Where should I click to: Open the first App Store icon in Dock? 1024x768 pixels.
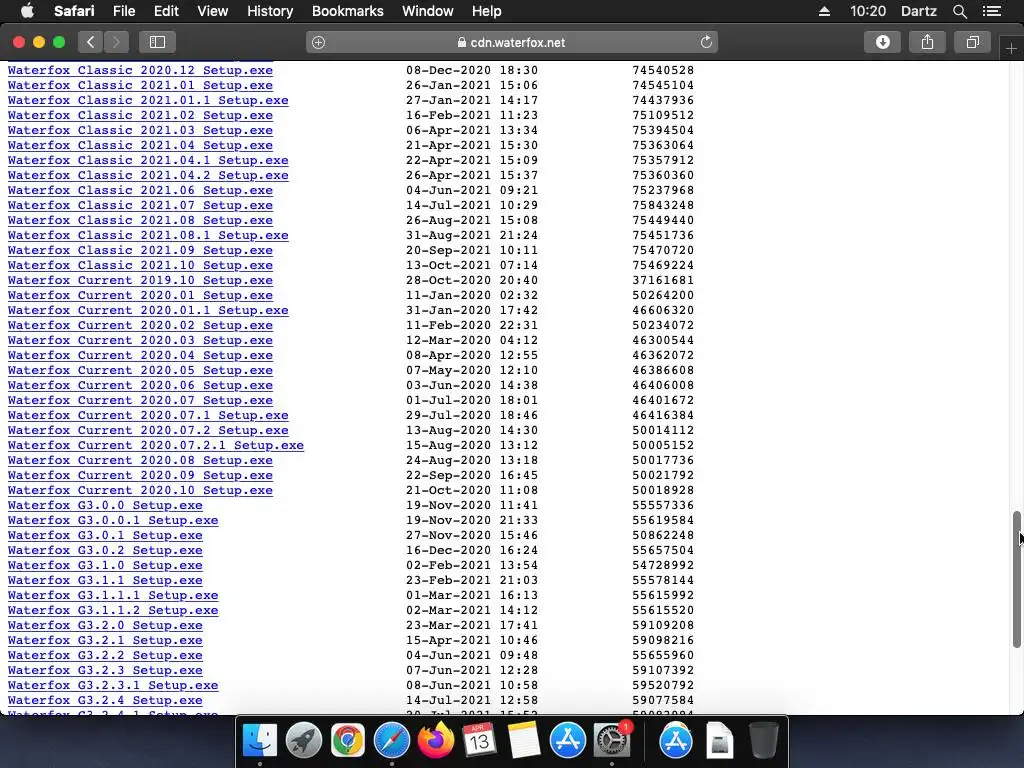(x=568, y=741)
